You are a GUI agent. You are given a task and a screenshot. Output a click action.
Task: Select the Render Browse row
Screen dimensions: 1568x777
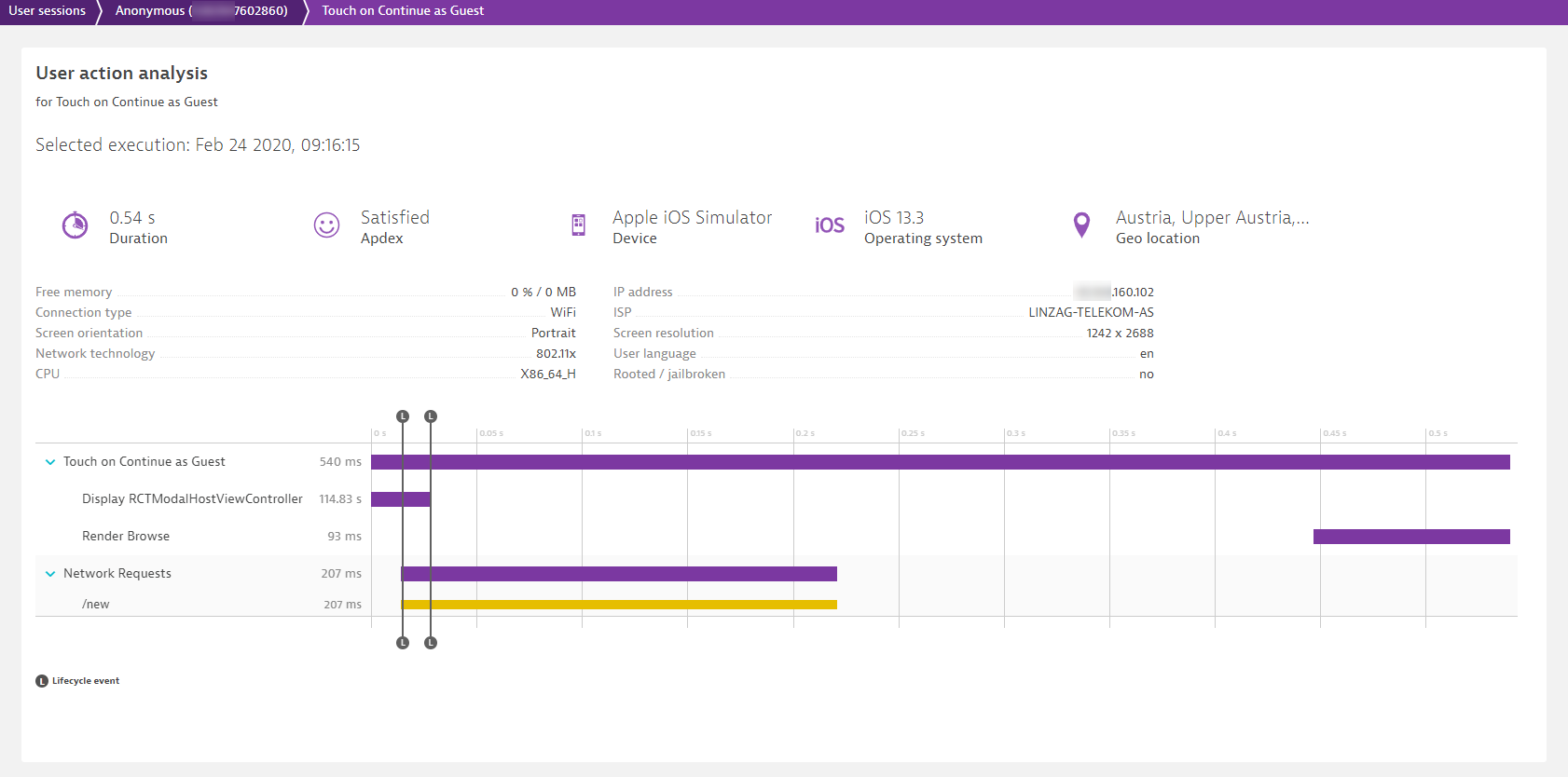777,537
